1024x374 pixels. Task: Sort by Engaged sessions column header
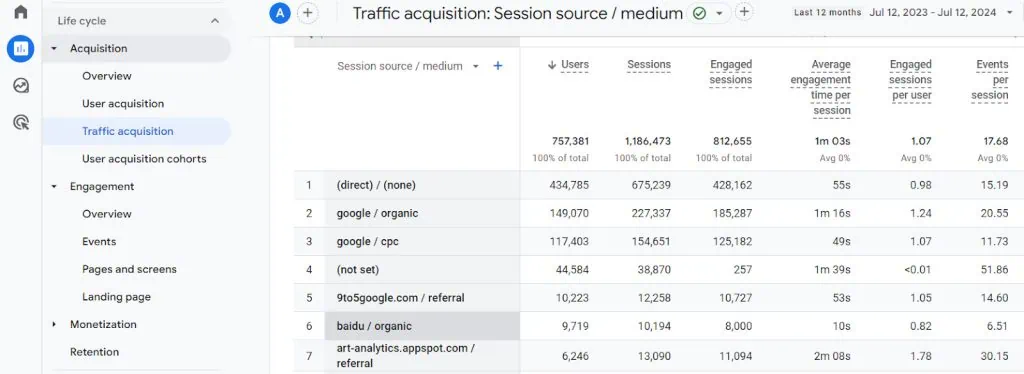coord(731,72)
